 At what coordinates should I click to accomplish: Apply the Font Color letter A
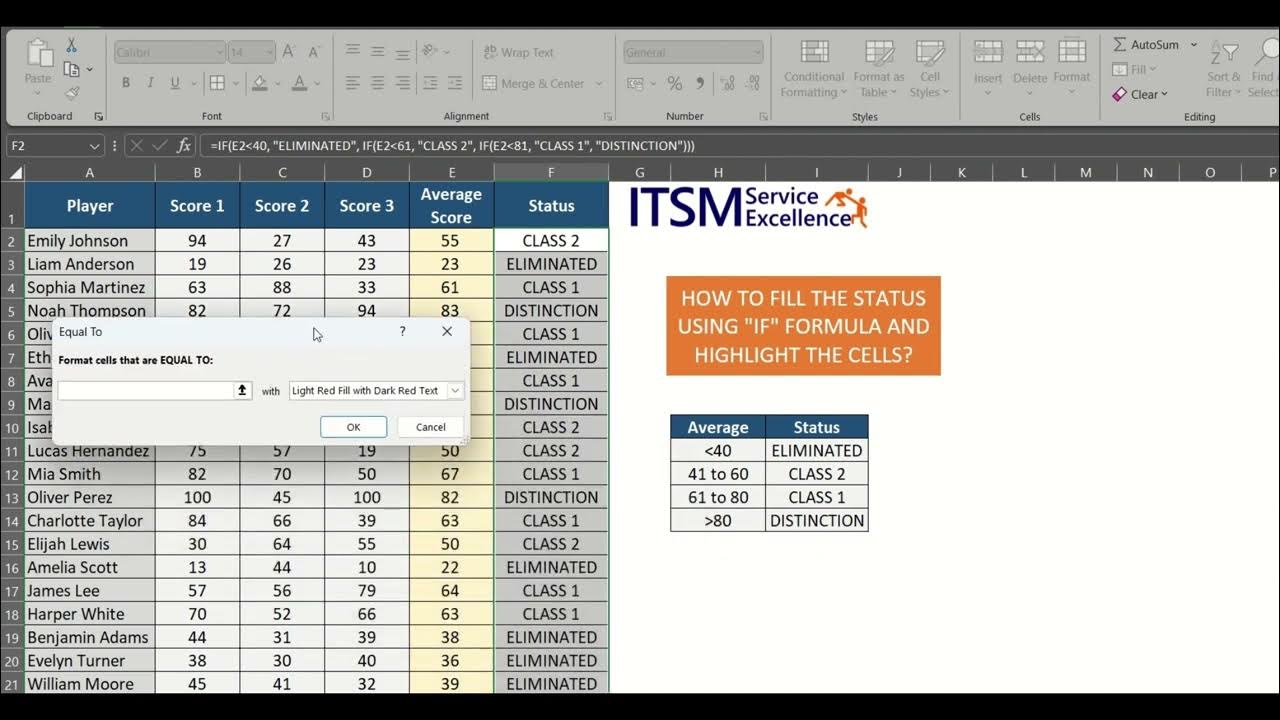click(299, 83)
